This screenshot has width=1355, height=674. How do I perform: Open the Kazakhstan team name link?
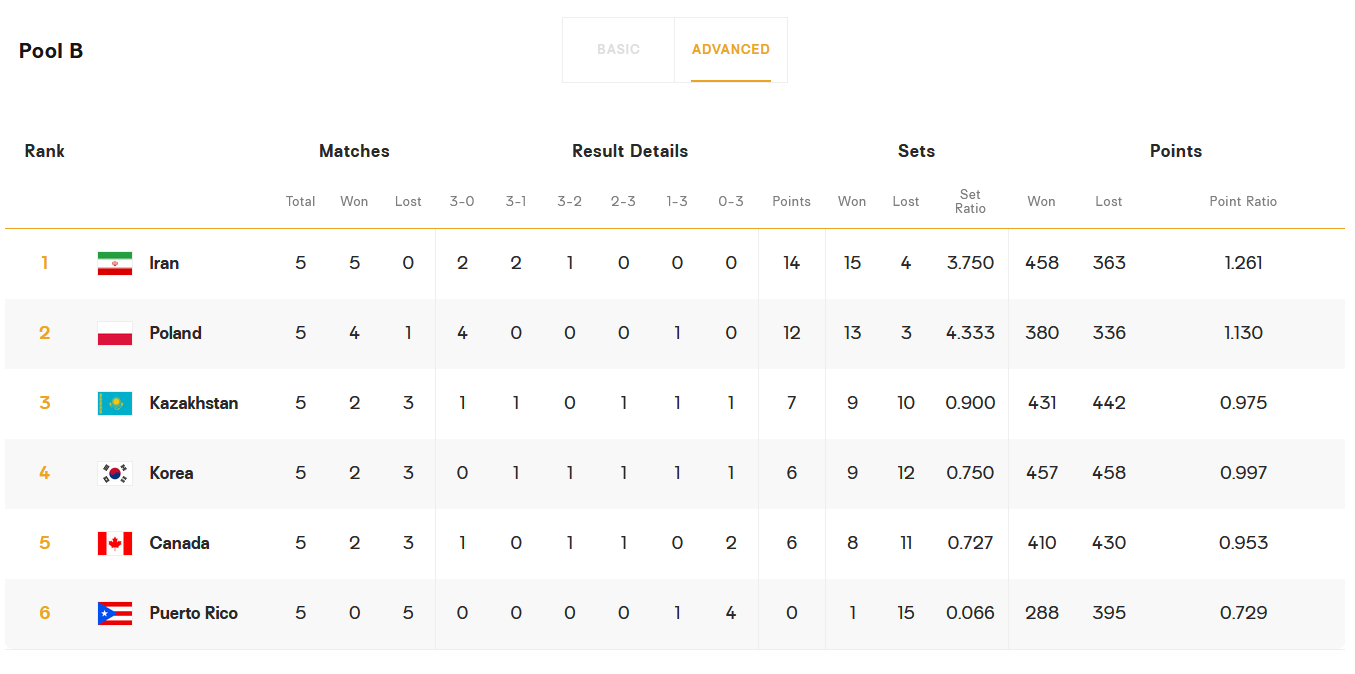[193, 403]
